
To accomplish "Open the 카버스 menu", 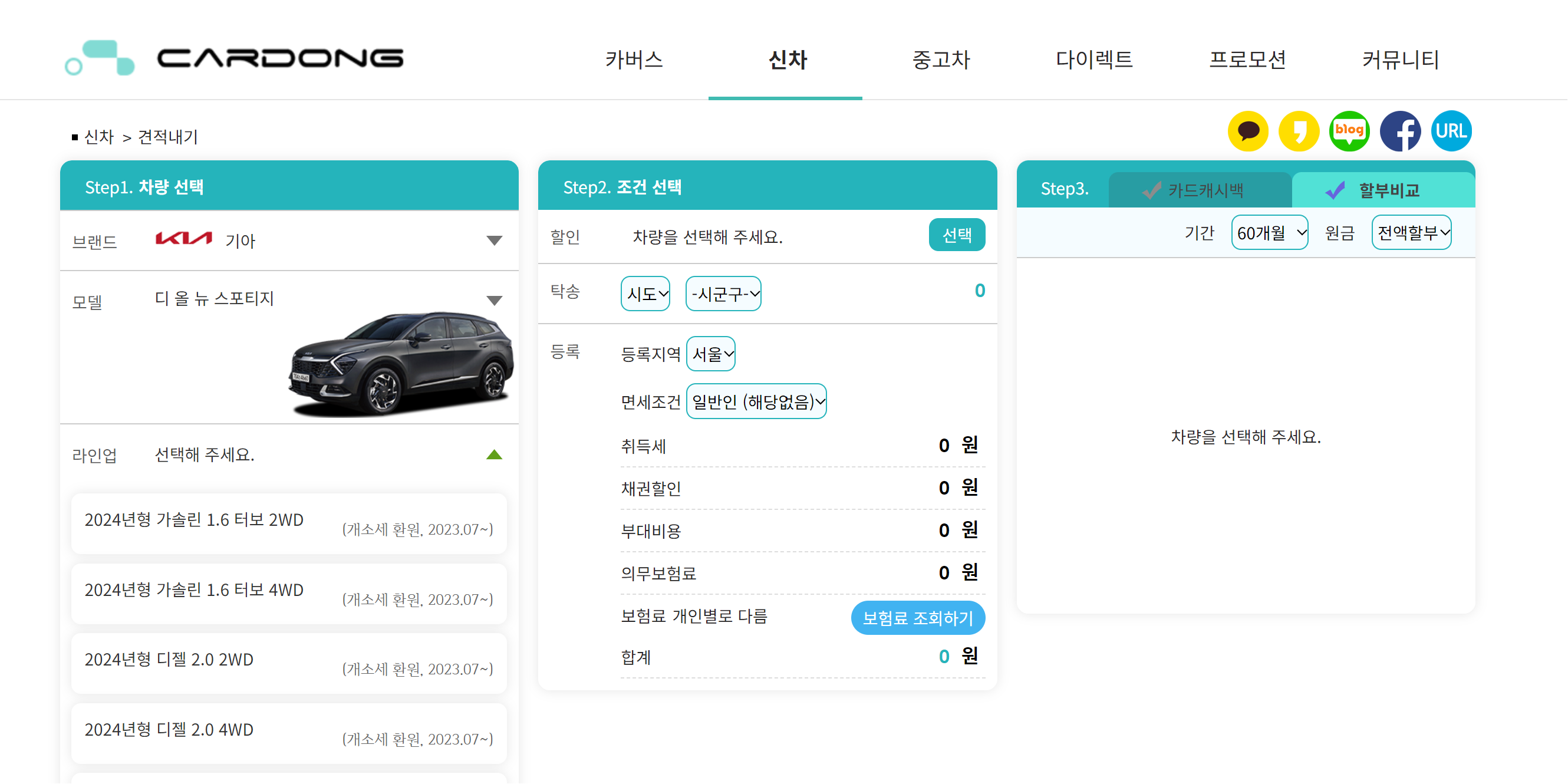I will (x=634, y=60).
